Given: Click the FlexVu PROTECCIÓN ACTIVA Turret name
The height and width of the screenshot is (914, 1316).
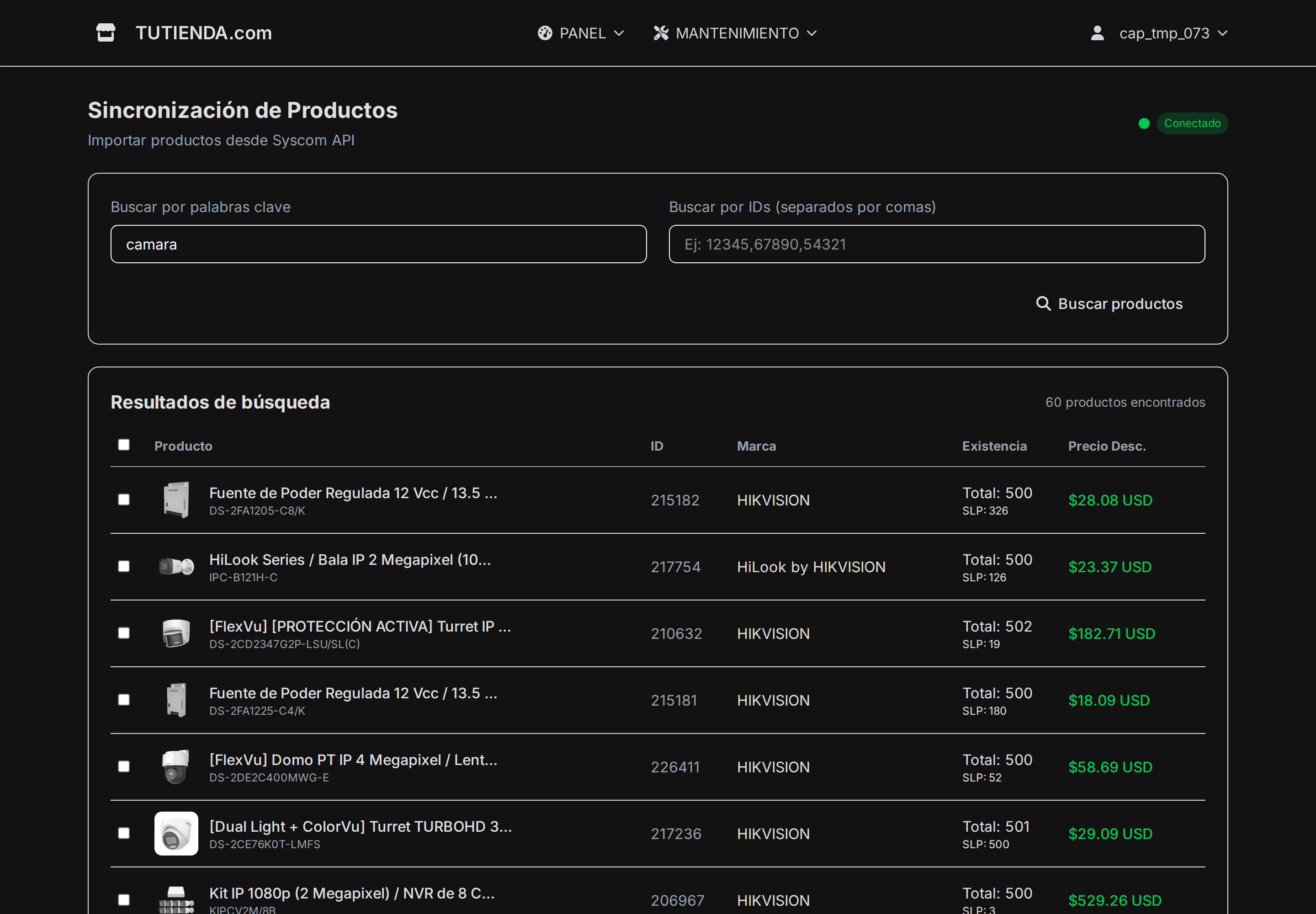Looking at the screenshot, I should (x=360, y=627).
